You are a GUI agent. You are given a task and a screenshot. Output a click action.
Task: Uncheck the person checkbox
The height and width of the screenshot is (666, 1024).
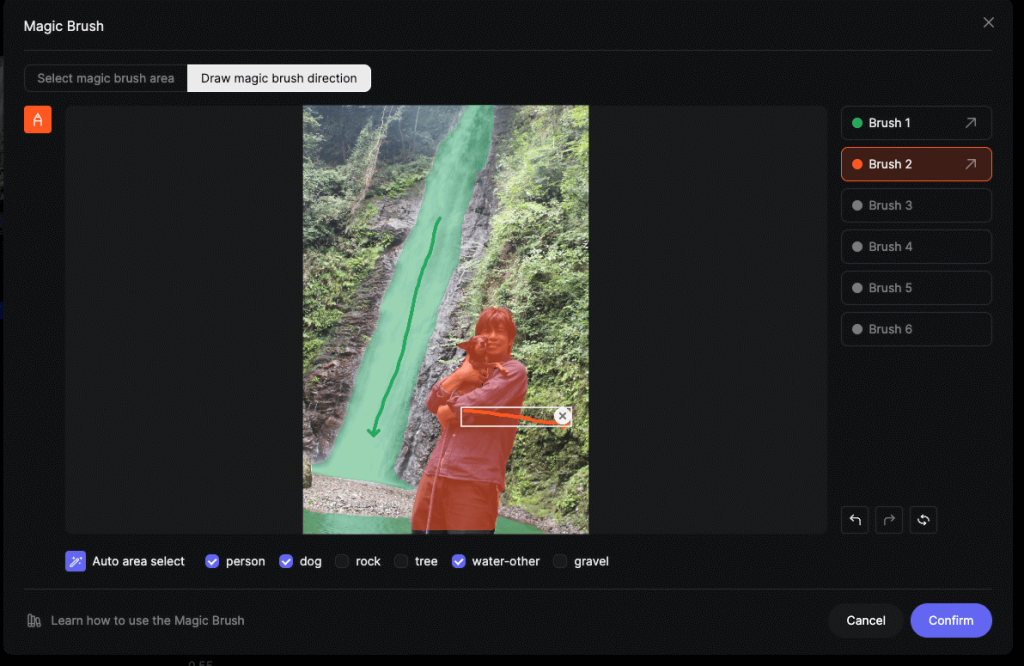[212, 561]
